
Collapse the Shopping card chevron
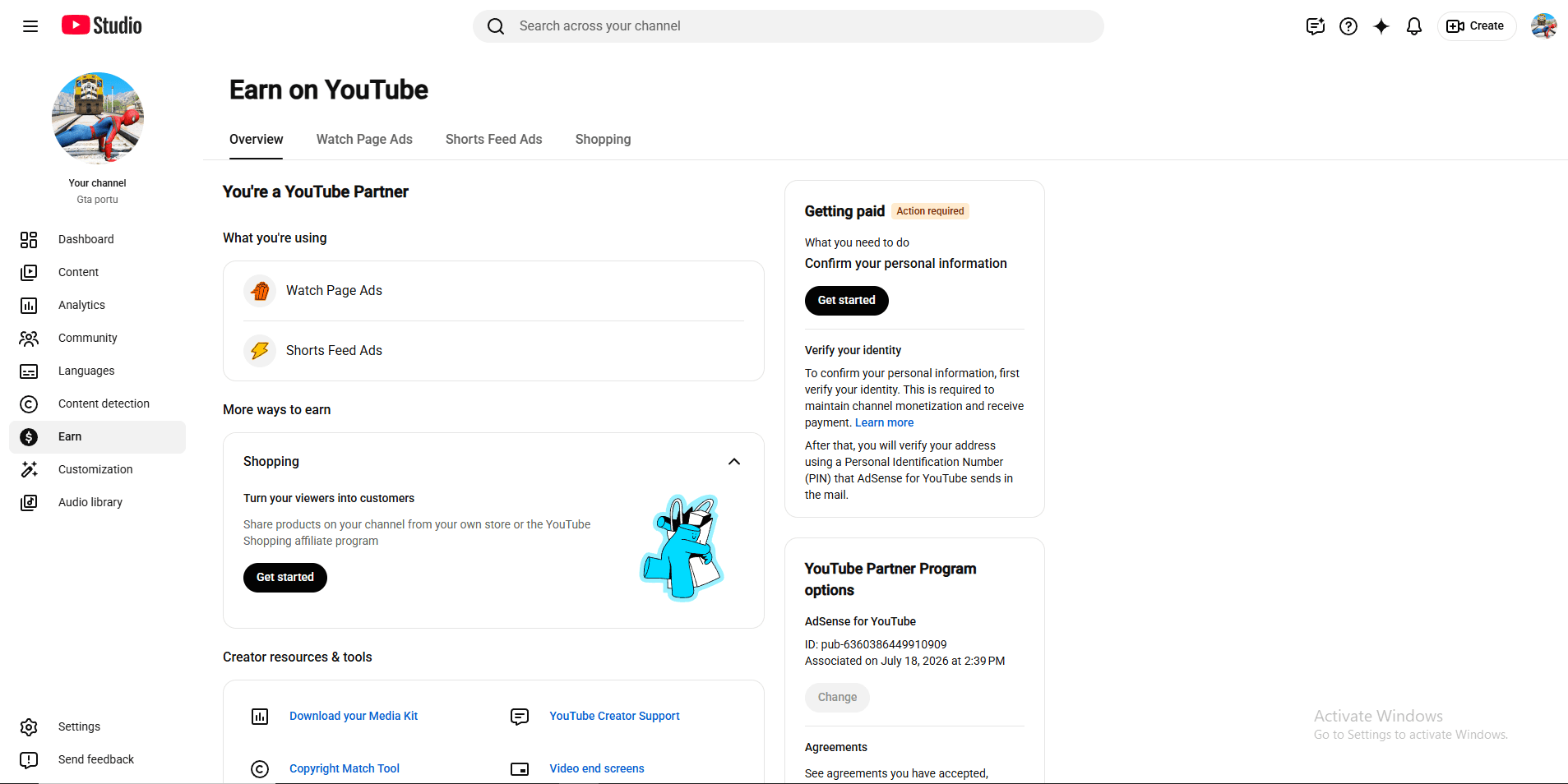coord(734,462)
